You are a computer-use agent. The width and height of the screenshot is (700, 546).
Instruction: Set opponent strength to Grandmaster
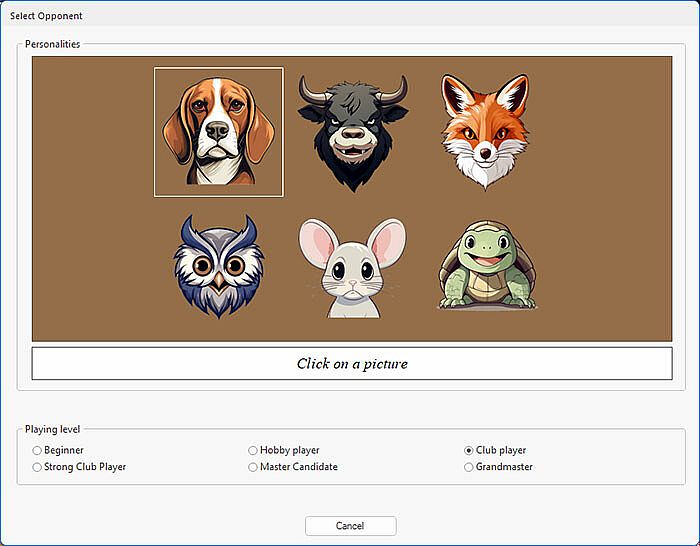(x=469, y=467)
